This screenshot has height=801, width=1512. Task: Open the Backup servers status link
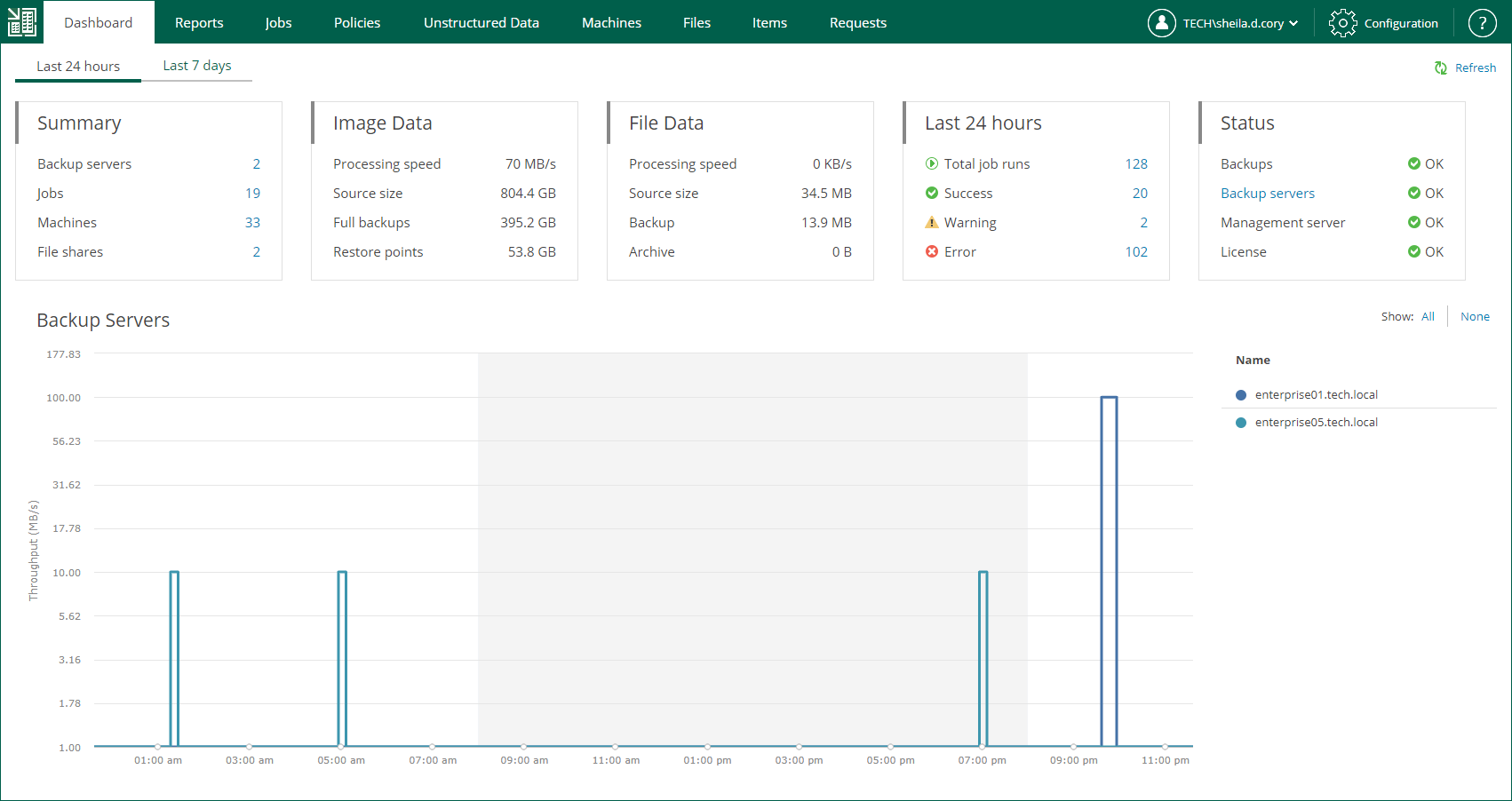point(1267,194)
